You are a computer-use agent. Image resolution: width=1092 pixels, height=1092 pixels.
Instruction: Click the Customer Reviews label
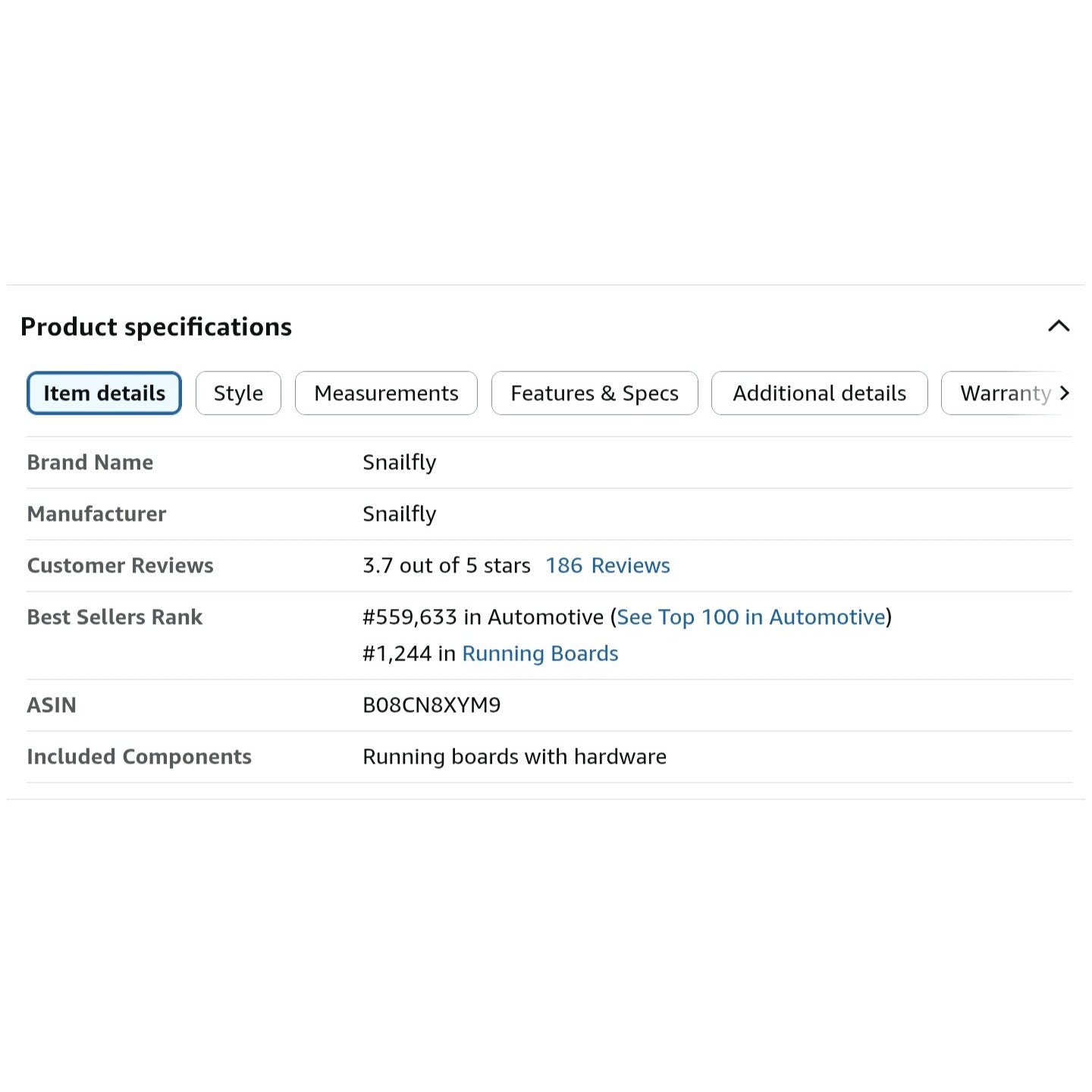120,566
